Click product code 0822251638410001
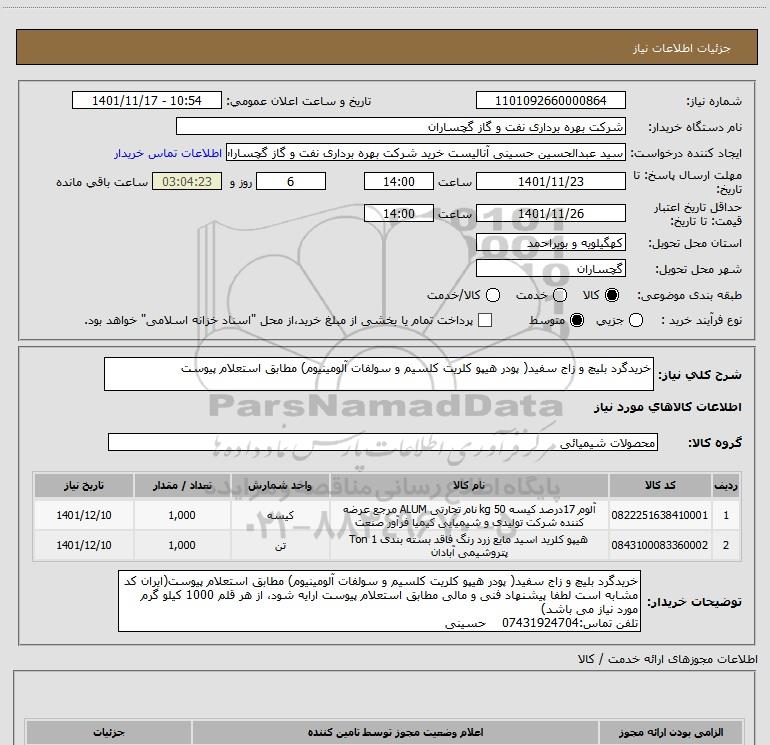 (x=660, y=515)
